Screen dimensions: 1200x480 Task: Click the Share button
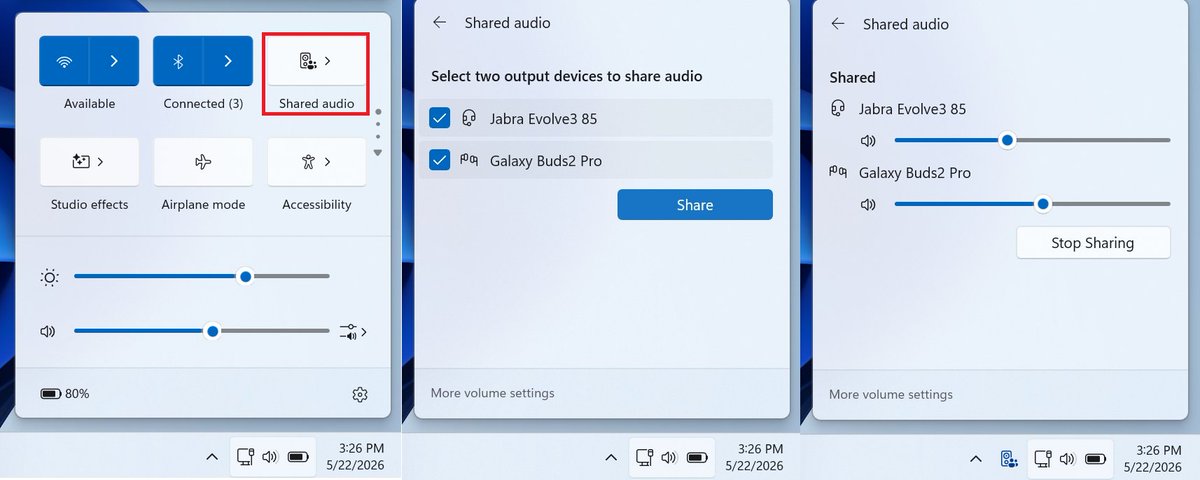[x=695, y=205]
